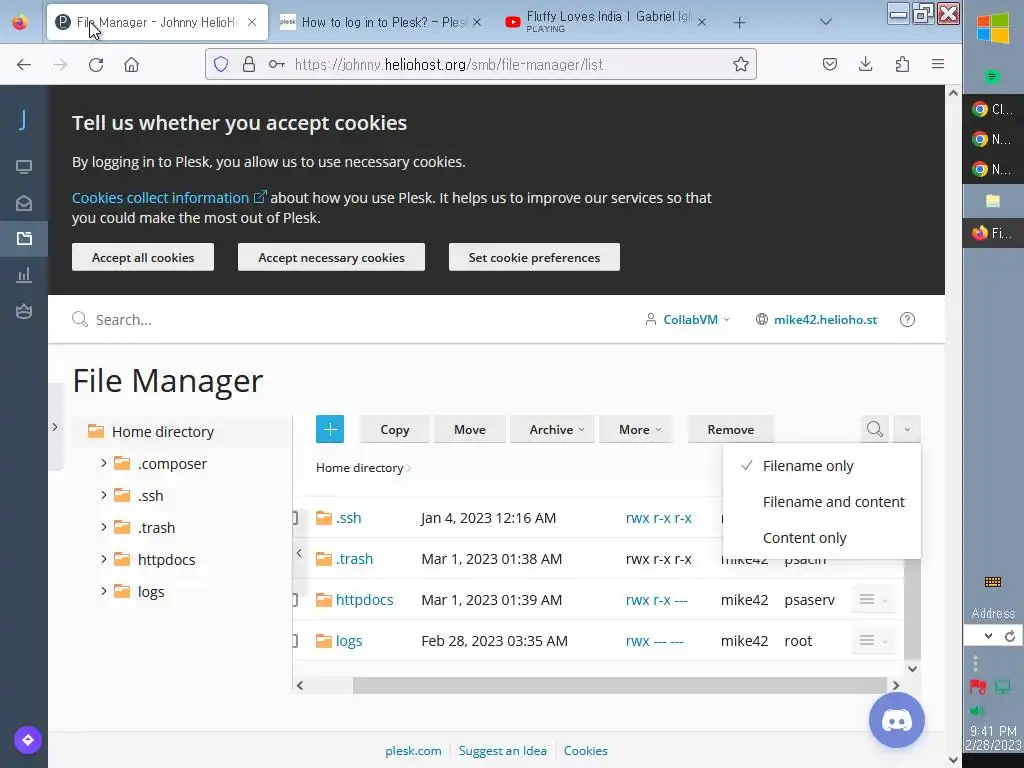The image size is (1024, 768).
Task: Open the hamburger actions menu for logs row
Action: (873, 641)
